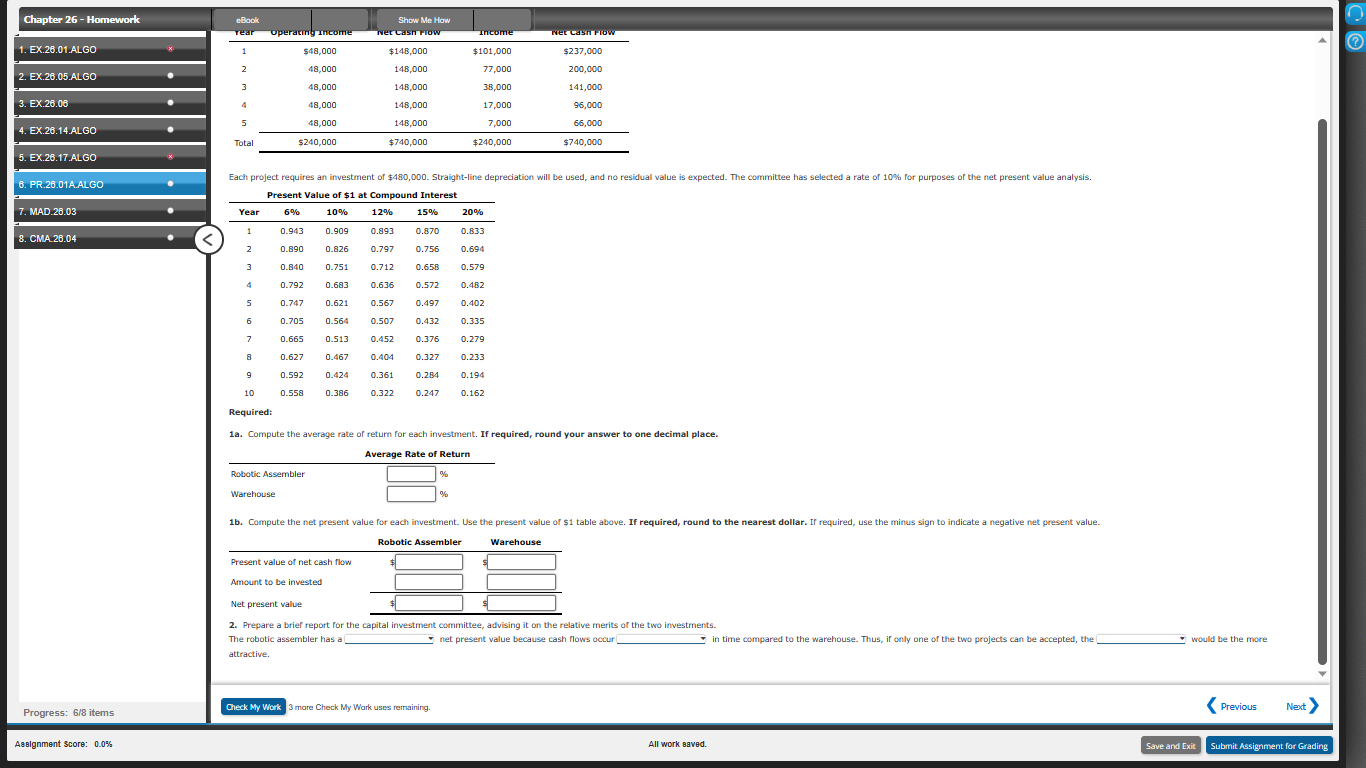This screenshot has height=768, width=1366.
Task: Click the $237,000 net cash flow value
Action: [584, 51]
